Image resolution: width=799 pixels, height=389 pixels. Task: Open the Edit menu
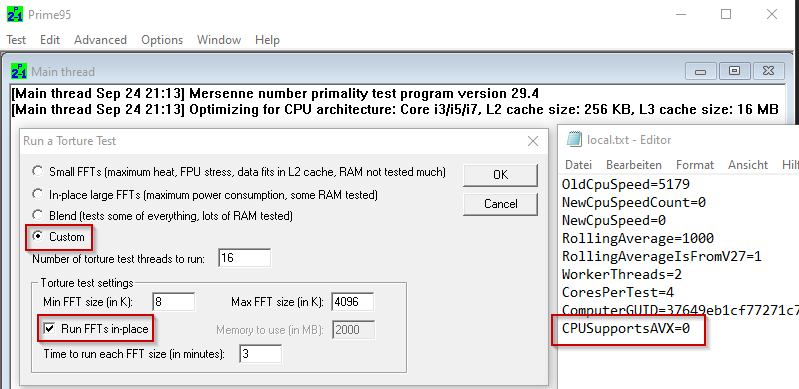click(50, 40)
